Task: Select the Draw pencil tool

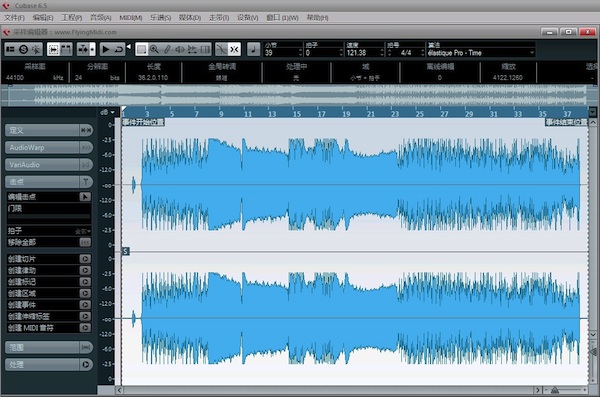Action: click(167, 49)
